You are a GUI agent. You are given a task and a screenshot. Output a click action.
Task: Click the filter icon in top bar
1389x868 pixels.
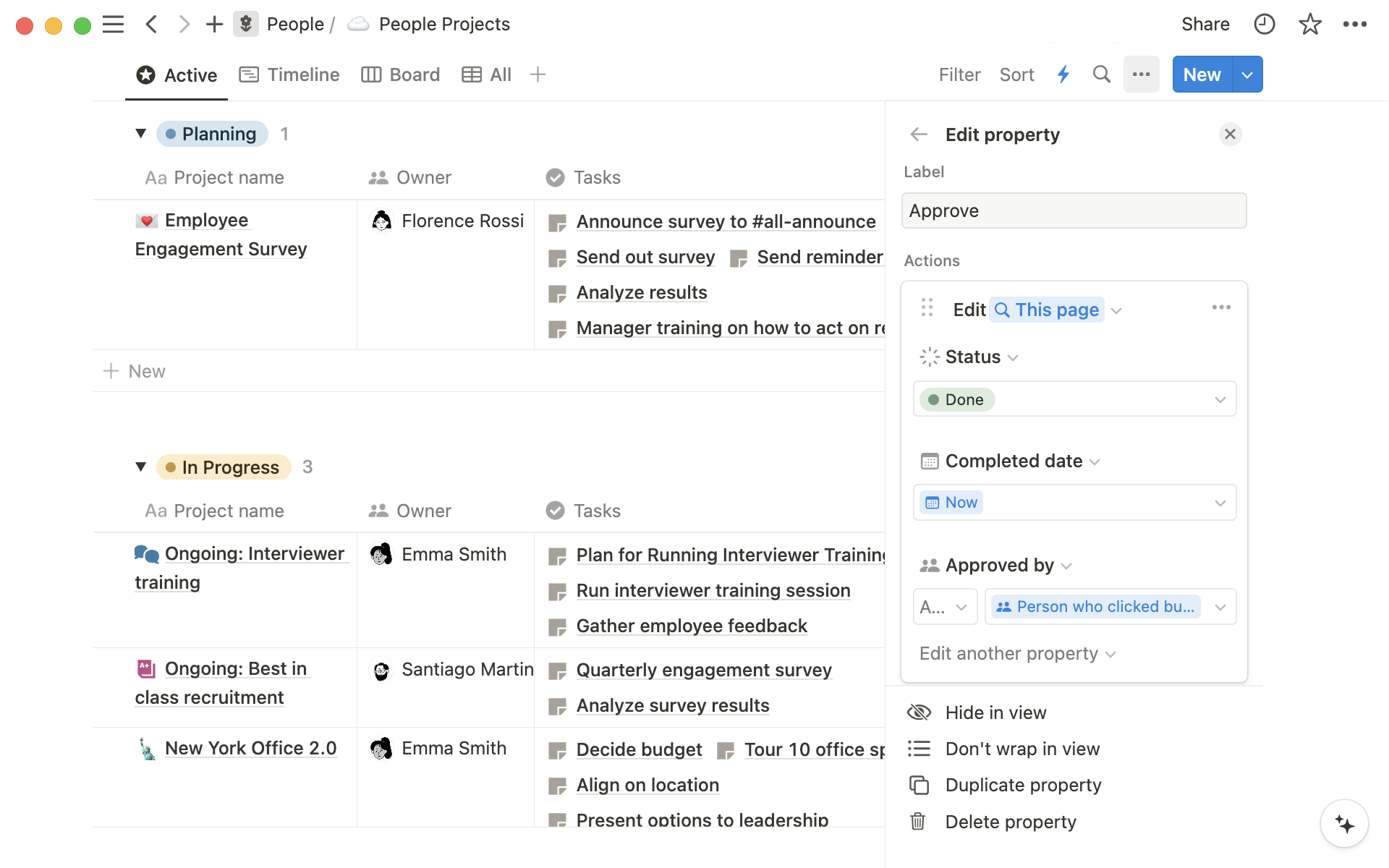point(959,74)
